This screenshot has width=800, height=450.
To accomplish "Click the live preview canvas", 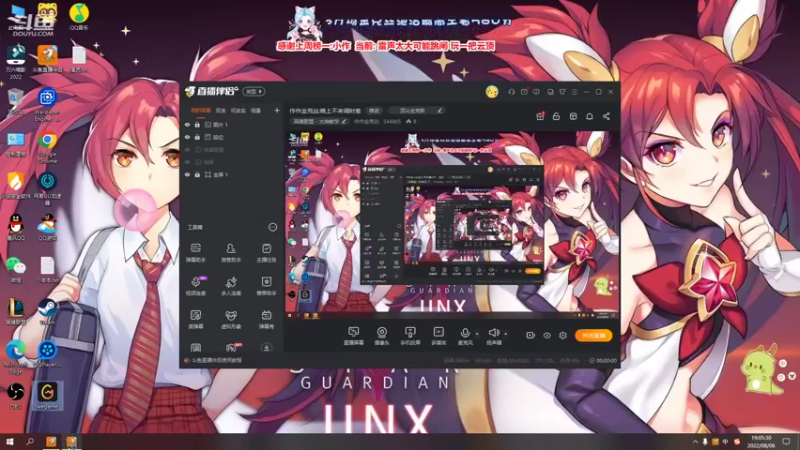I will (452, 225).
